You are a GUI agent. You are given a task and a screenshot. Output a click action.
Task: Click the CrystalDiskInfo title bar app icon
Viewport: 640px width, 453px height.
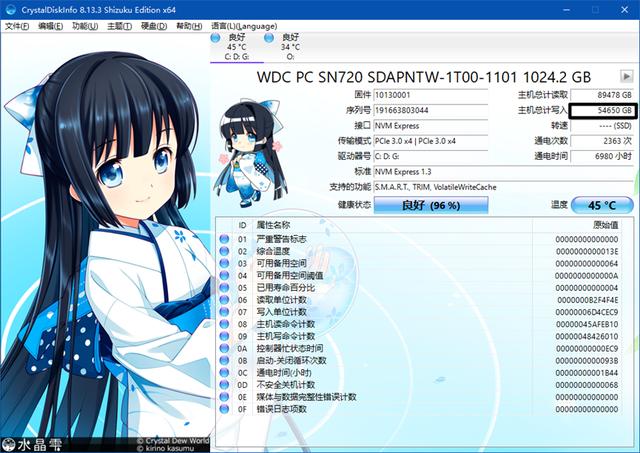point(11,9)
